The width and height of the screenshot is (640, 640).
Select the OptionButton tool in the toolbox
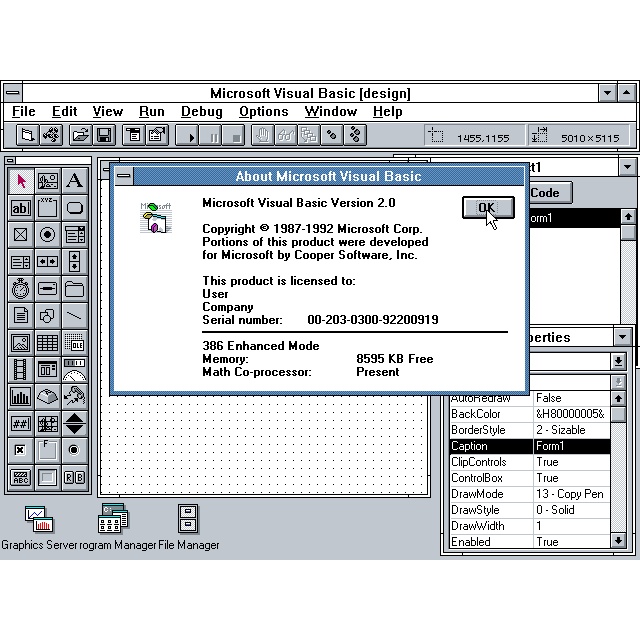[48, 235]
